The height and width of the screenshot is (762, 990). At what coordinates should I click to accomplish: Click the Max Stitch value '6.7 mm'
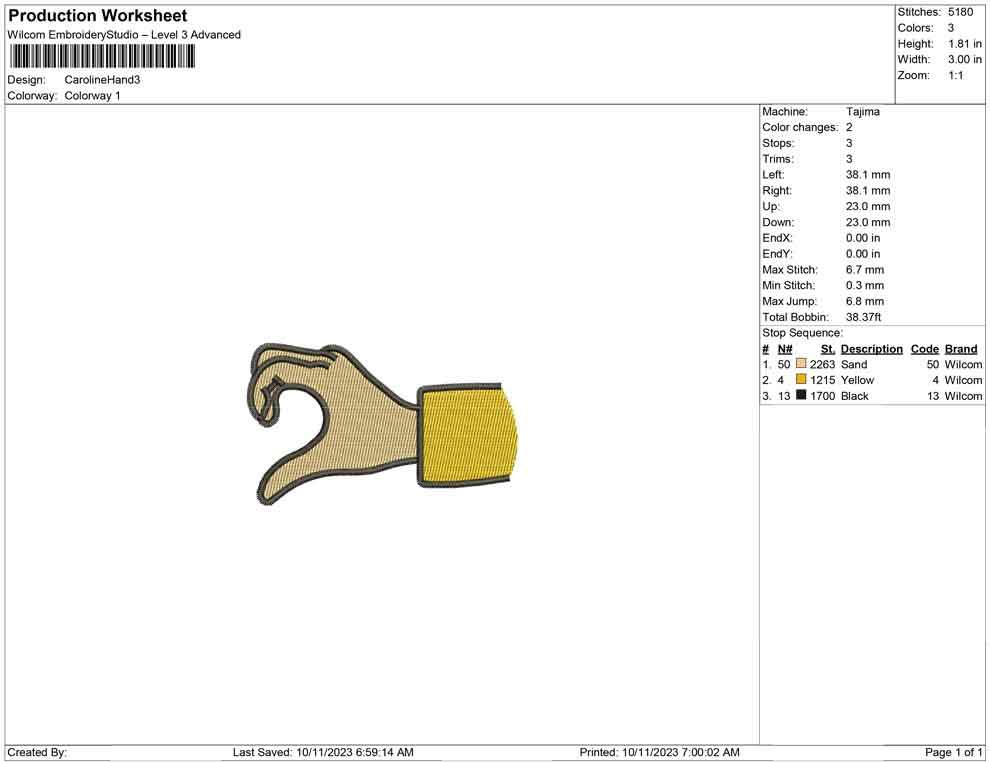865,270
